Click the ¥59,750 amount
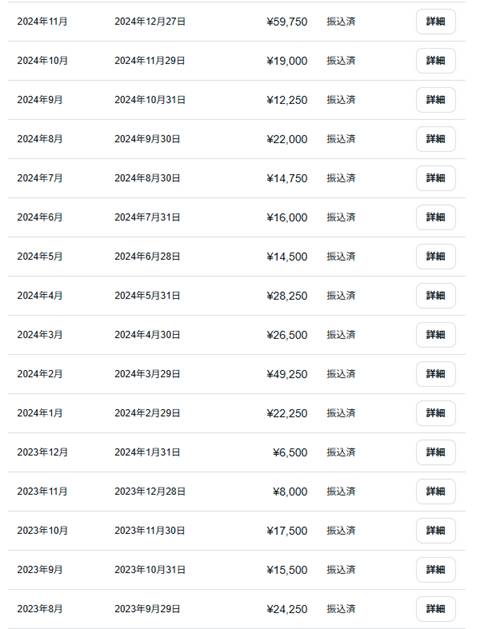The height and width of the screenshot is (629, 484). click(287, 22)
